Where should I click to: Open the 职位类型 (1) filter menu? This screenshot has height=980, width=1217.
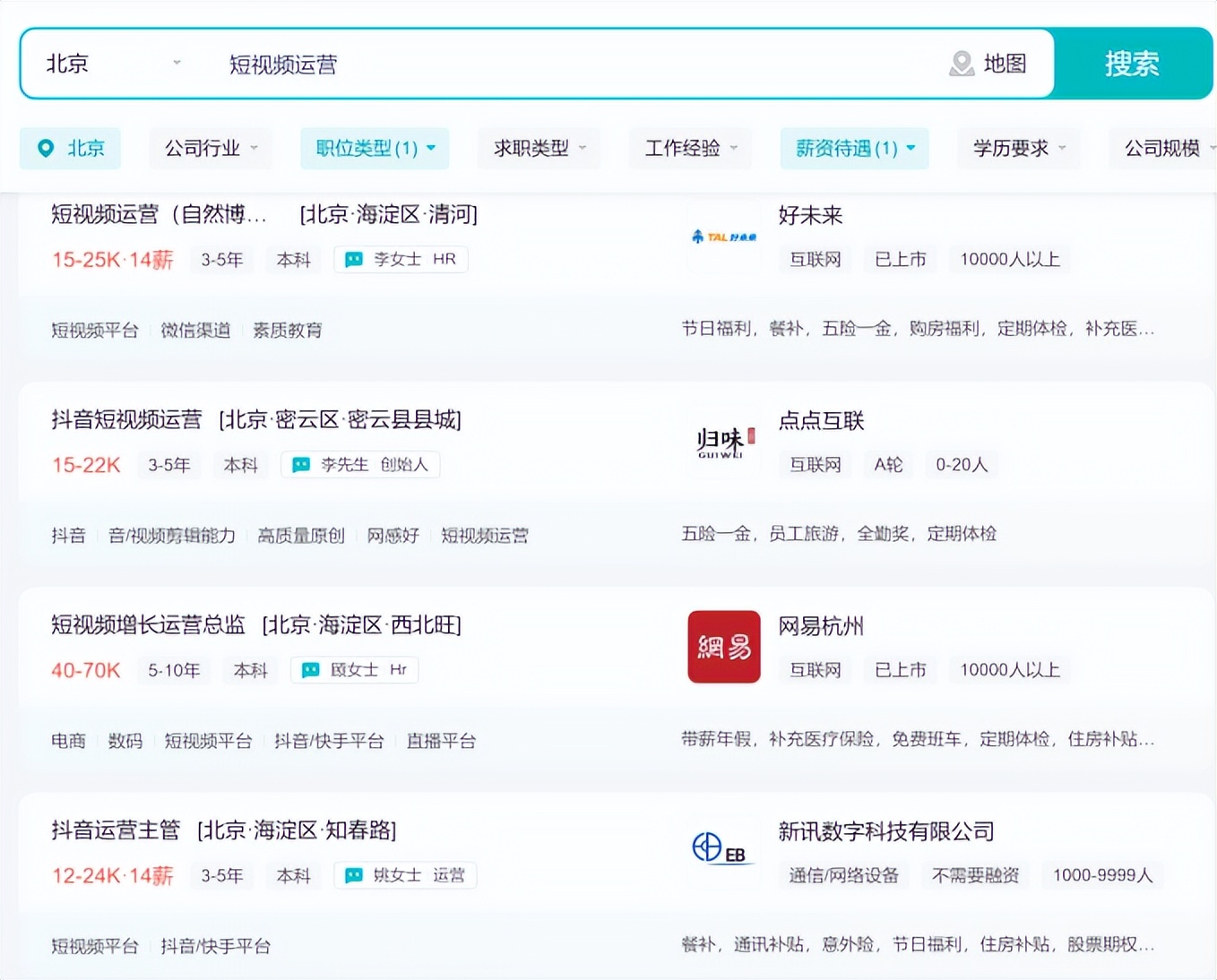pyautogui.click(x=374, y=148)
